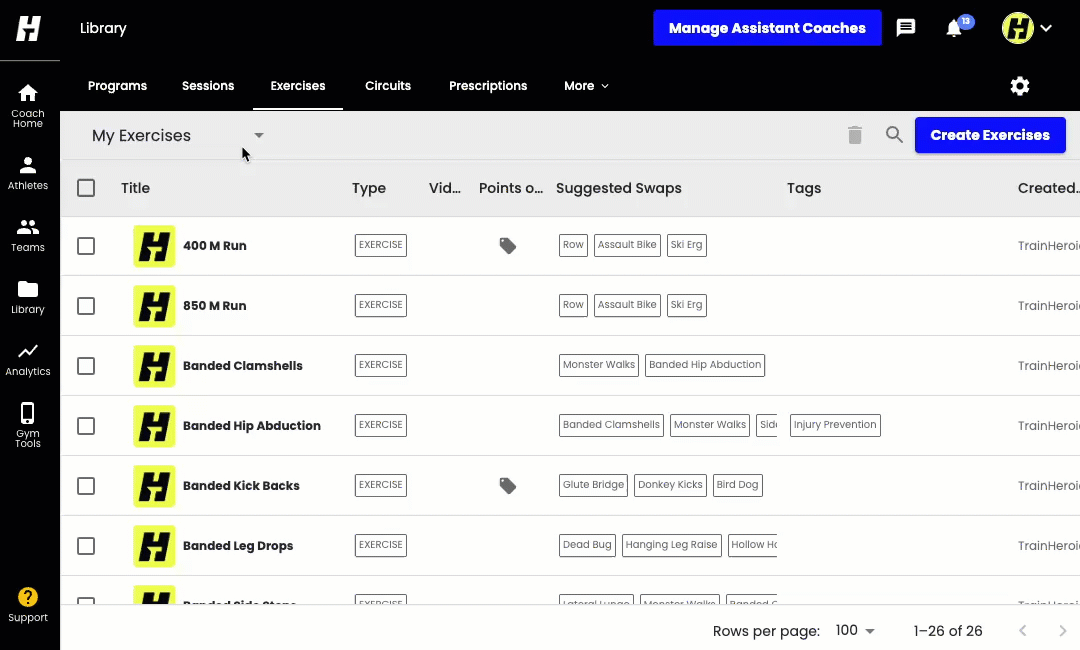Screen dimensions: 1080x650
Task: Click Ski Erg chip in 400 M Run row
Action: tap(687, 245)
